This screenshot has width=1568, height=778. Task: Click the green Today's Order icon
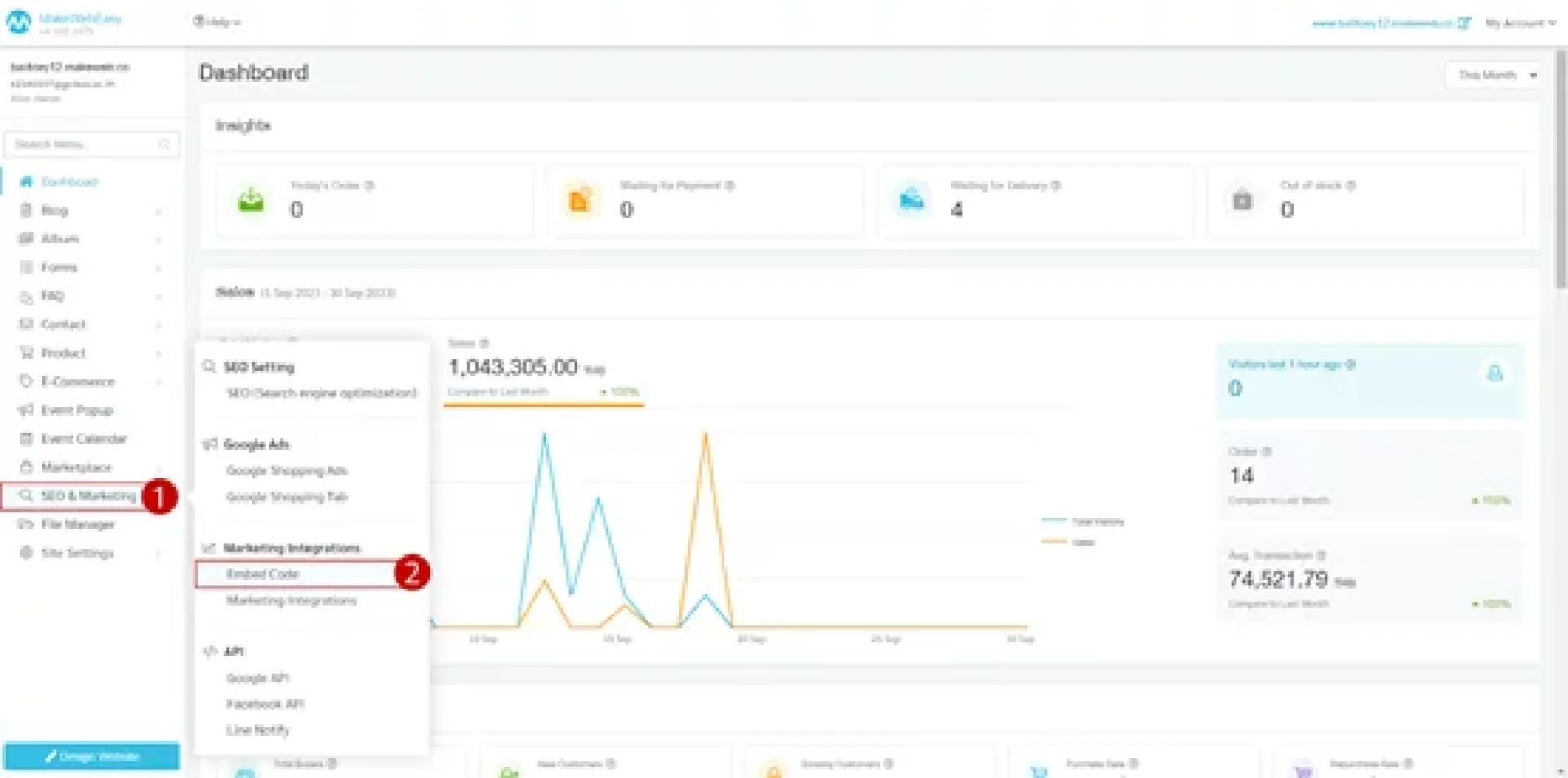coord(251,200)
